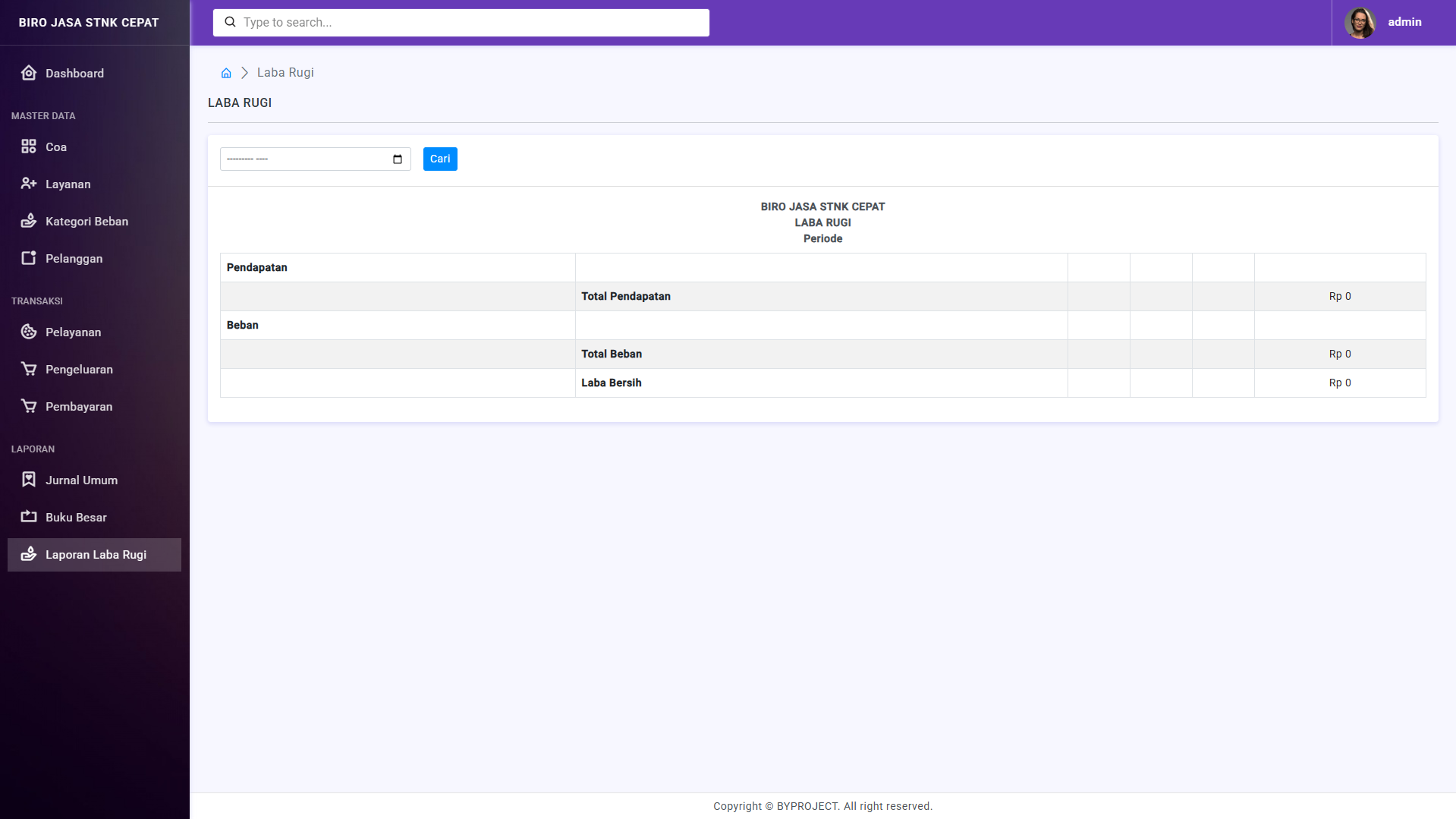
Task: Click the TRANSAKSI section label
Action: pyautogui.click(x=37, y=301)
